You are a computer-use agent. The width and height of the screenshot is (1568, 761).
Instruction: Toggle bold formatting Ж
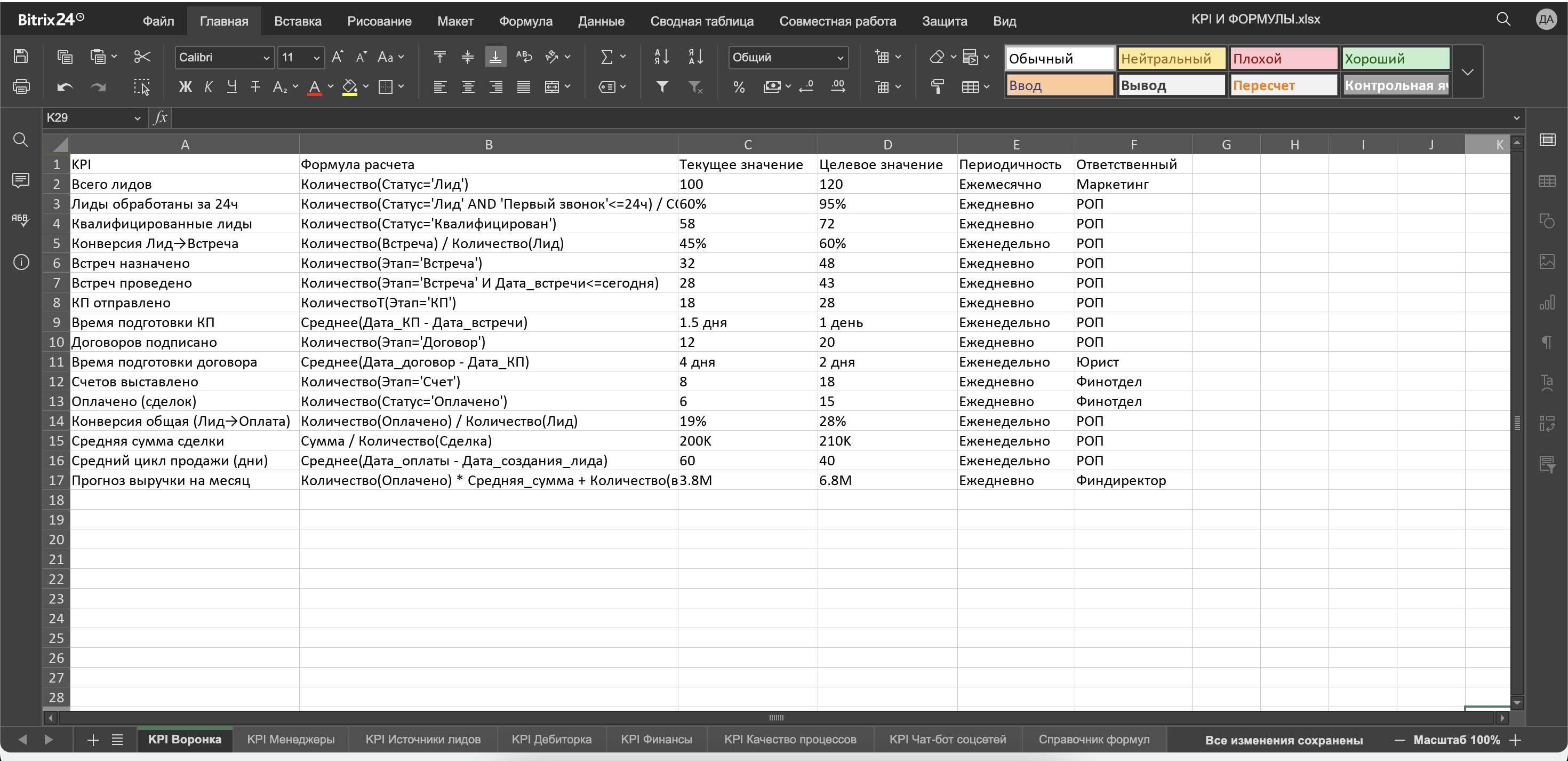pos(185,87)
